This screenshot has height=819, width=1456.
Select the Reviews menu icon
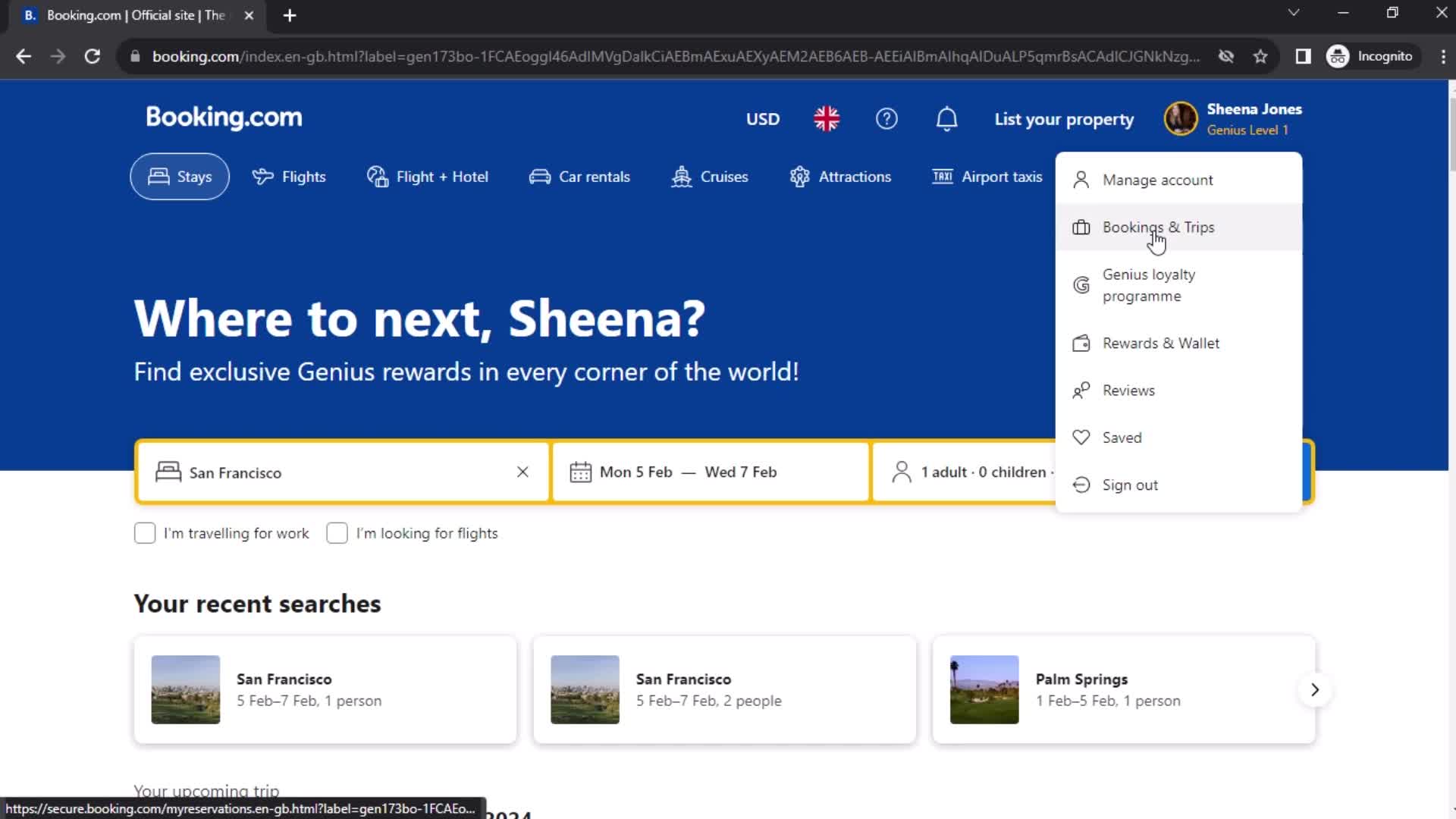pyautogui.click(x=1081, y=389)
